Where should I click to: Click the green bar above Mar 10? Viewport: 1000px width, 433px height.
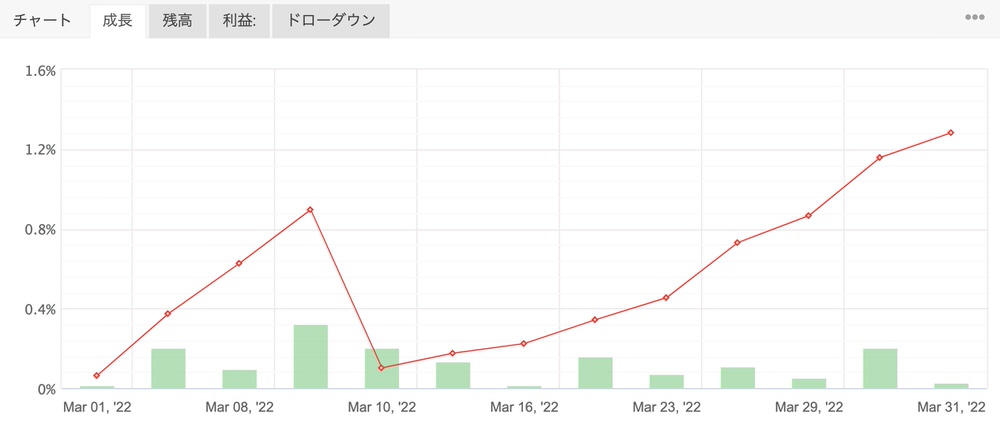[x=382, y=368]
